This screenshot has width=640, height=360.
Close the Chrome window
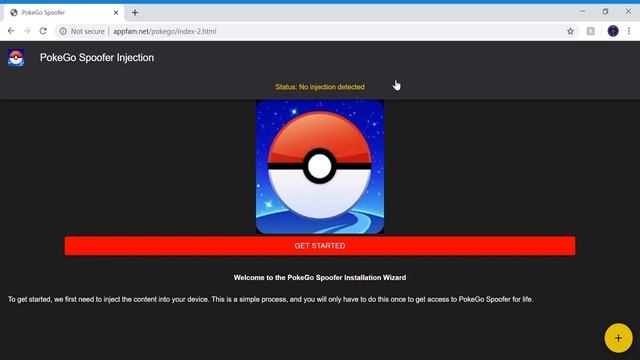tap(628, 11)
